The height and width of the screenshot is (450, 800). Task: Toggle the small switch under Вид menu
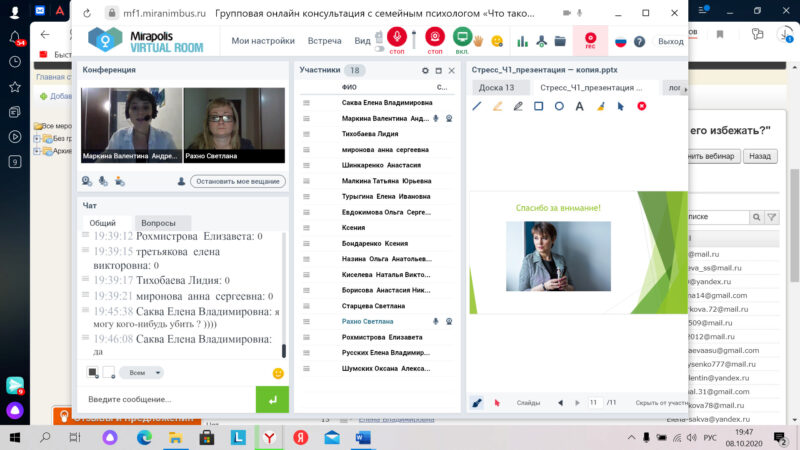[379, 49]
